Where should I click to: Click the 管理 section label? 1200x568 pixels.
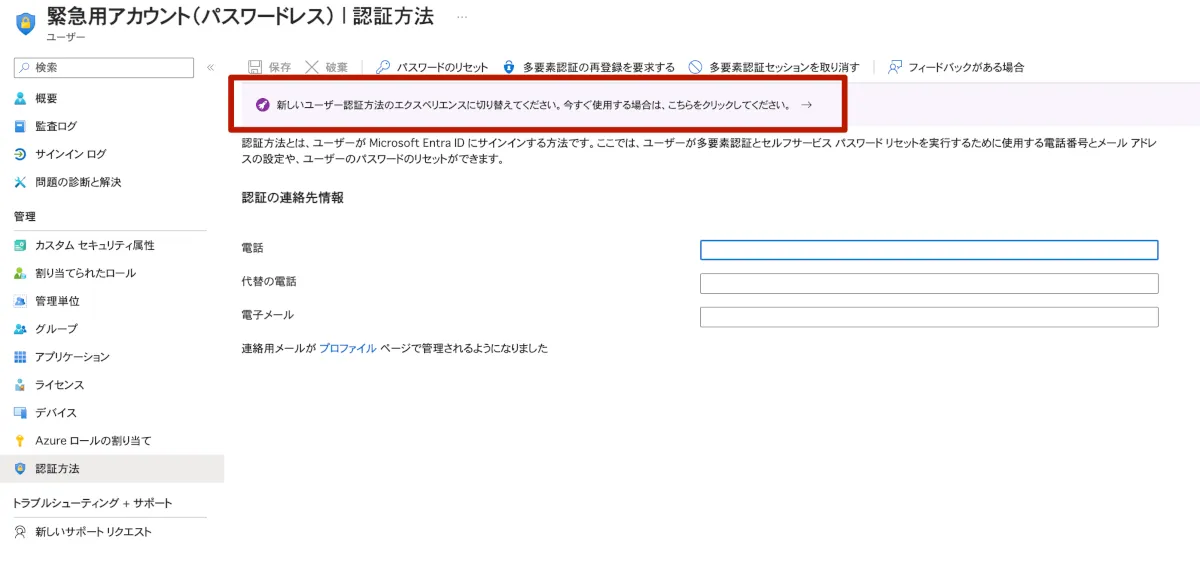click(x=24, y=217)
